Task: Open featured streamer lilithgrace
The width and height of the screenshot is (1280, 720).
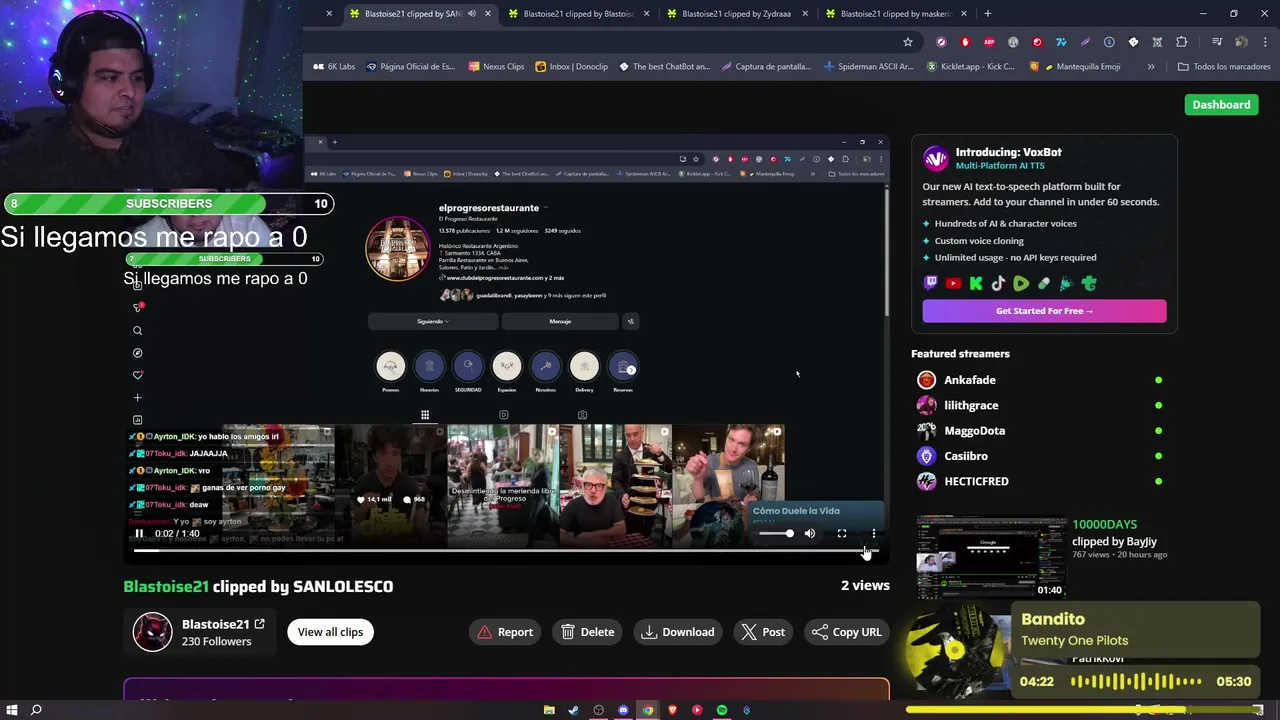Action: [x=971, y=405]
